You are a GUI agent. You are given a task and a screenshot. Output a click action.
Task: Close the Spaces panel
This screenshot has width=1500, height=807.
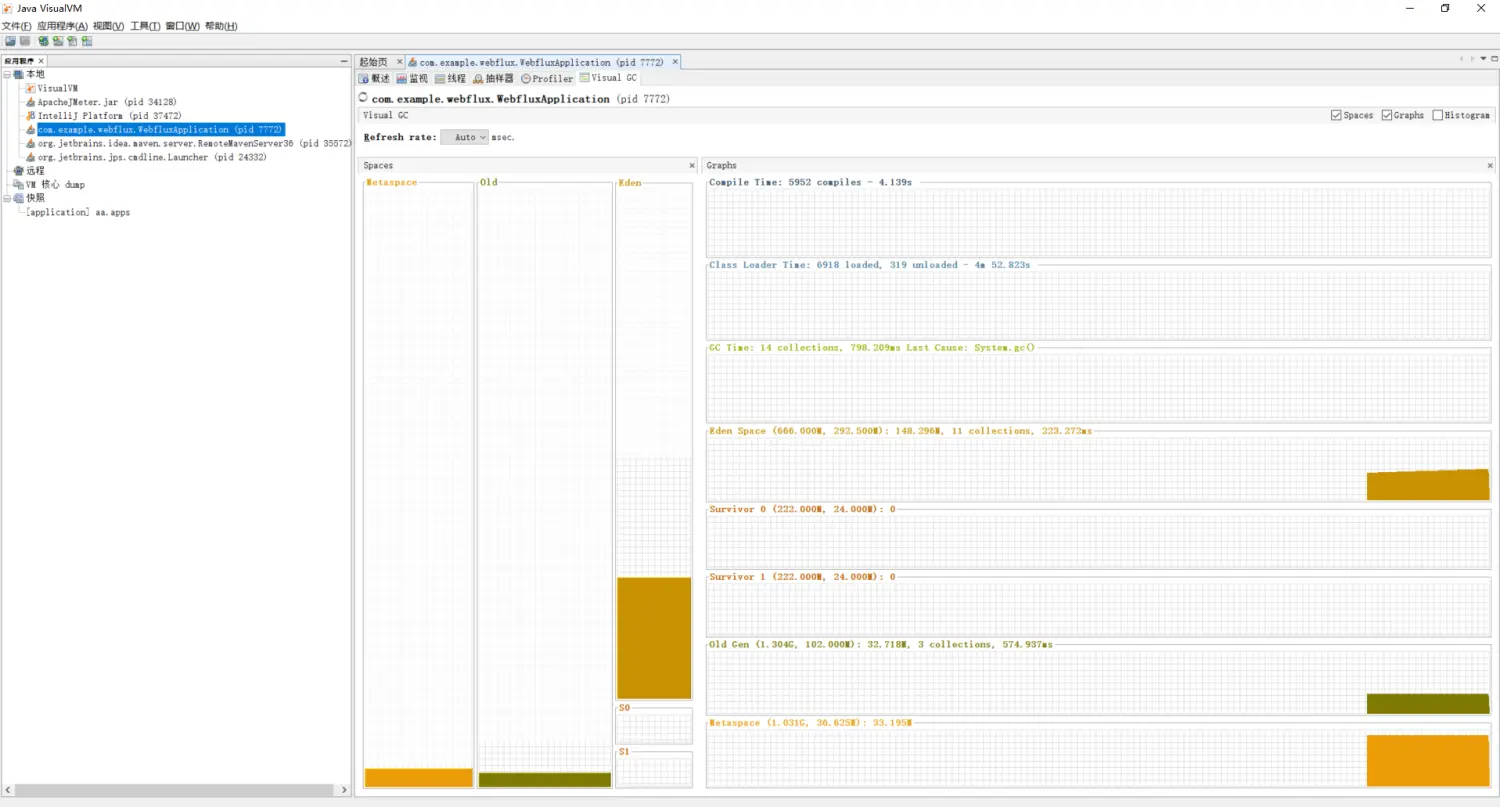pyautogui.click(x=691, y=166)
